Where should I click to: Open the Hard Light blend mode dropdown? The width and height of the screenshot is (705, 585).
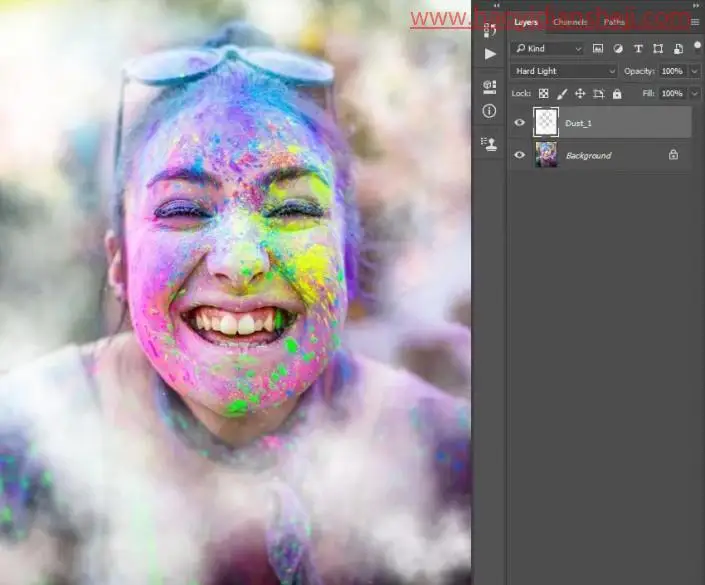[x=564, y=71]
